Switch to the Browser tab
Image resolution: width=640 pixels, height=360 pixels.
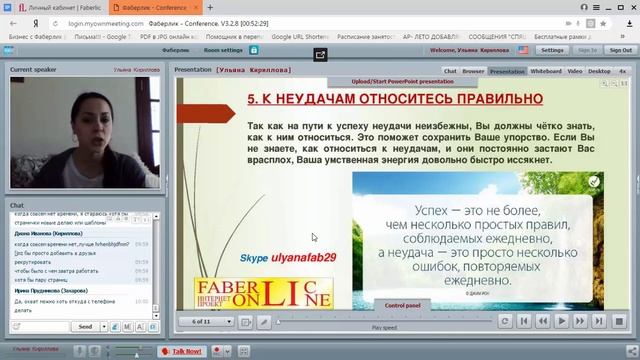(473, 71)
